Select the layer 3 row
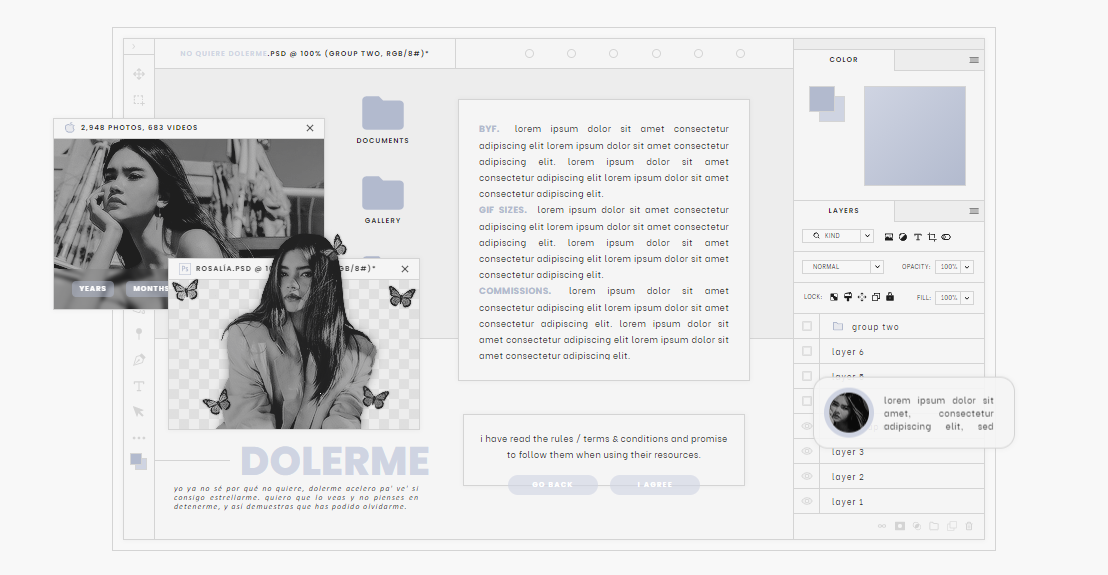This screenshot has height=575, width=1108. pyautogui.click(x=902, y=452)
